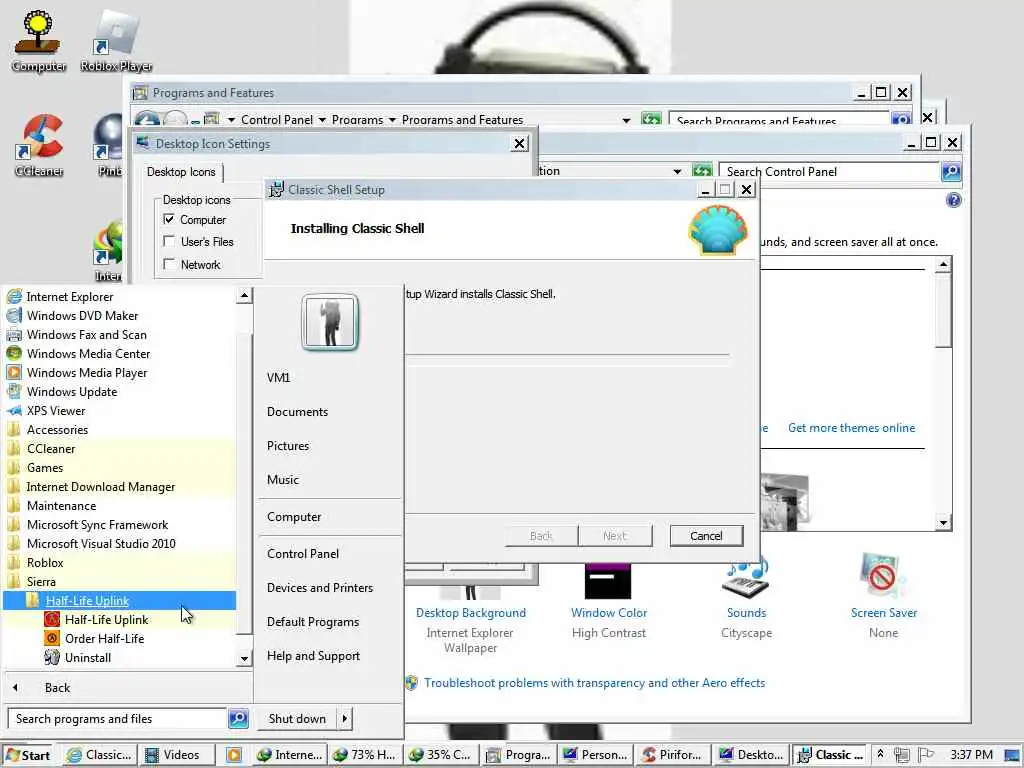Launch Windows Media Player from Start menu
Image resolution: width=1024 pixels, height=768 pixels.
click(x=87, y=372)
